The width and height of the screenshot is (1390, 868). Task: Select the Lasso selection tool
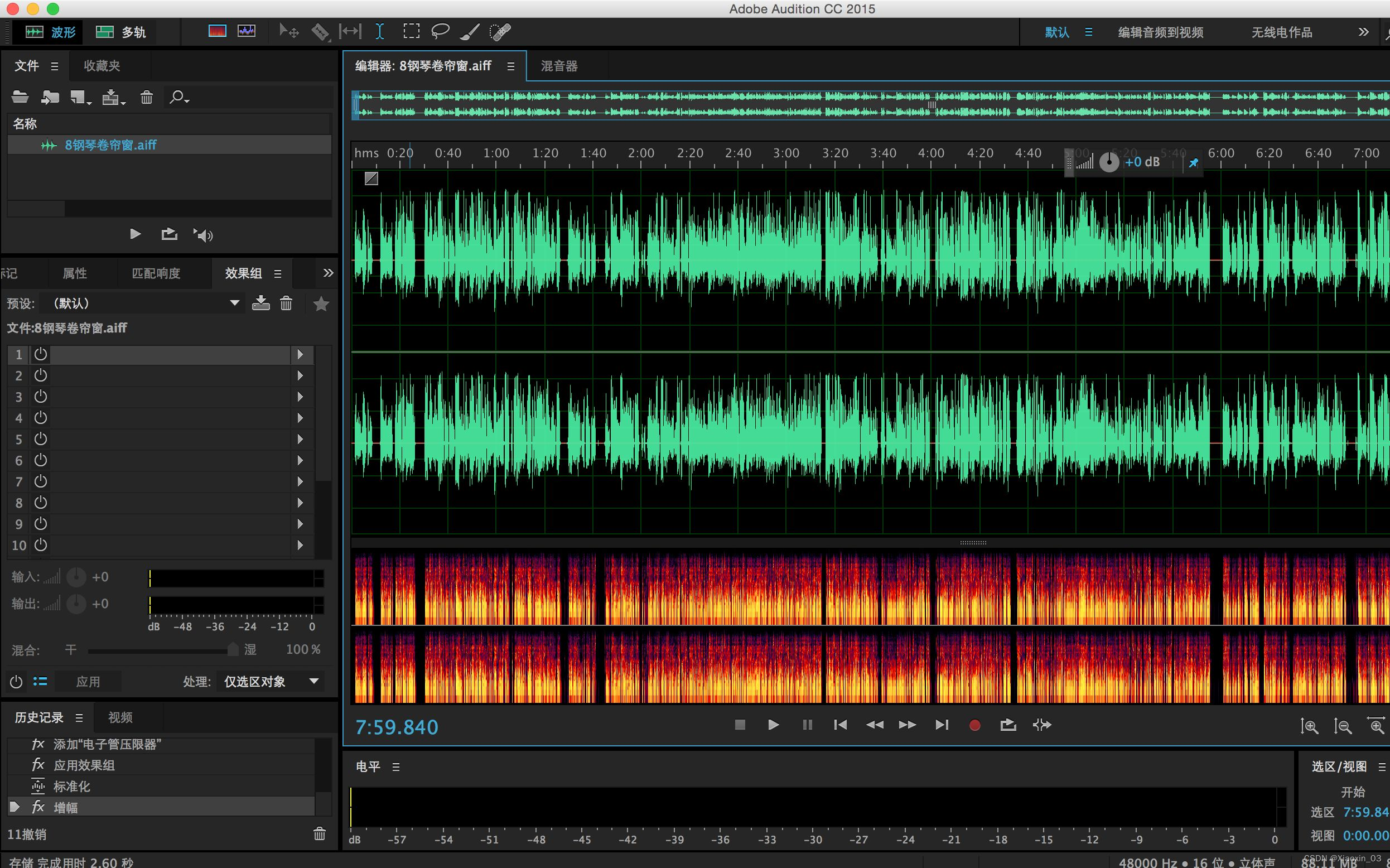(440, 32)
